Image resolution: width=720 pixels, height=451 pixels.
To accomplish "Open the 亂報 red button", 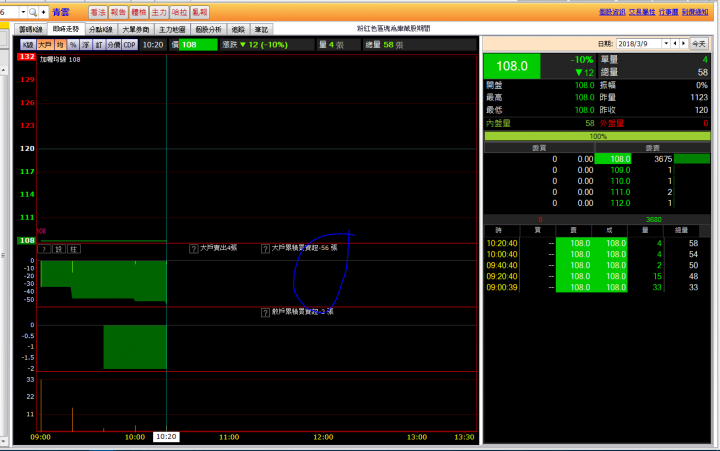I will pyautogui.click(x=200, y=12).
